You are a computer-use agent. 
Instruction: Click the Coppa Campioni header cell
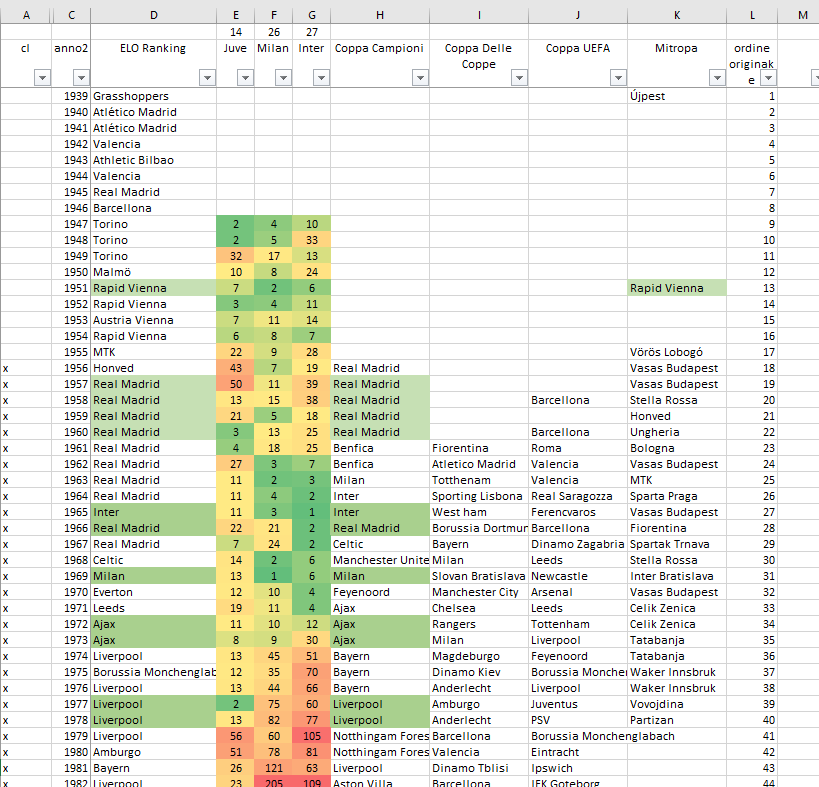[380, 63]
